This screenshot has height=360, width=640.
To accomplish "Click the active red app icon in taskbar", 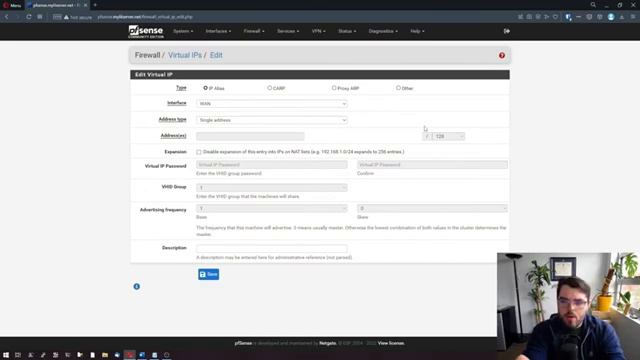I will pos(130,355).
